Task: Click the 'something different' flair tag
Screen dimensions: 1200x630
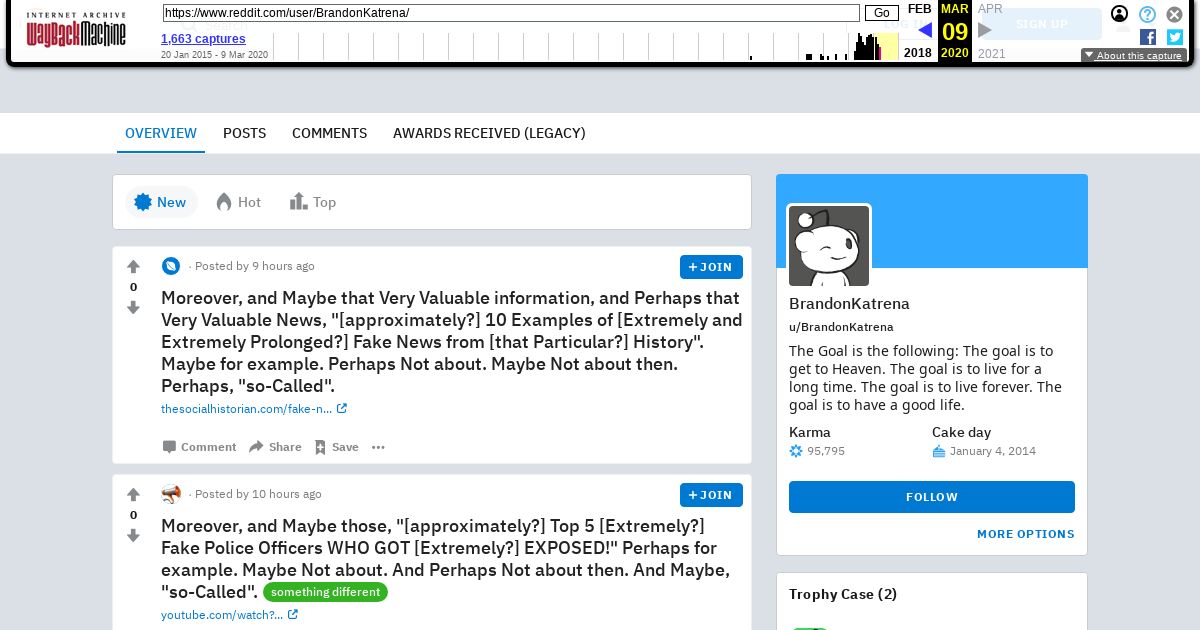Action: point(325,592)
